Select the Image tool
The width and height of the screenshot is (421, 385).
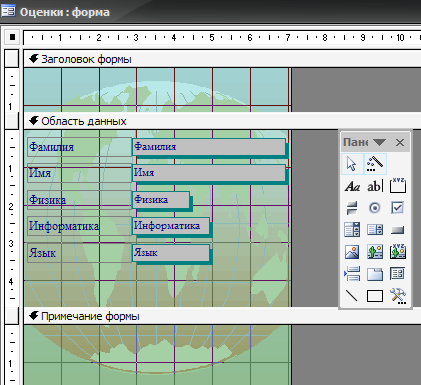pyautogui.click(x=352, y=252)
